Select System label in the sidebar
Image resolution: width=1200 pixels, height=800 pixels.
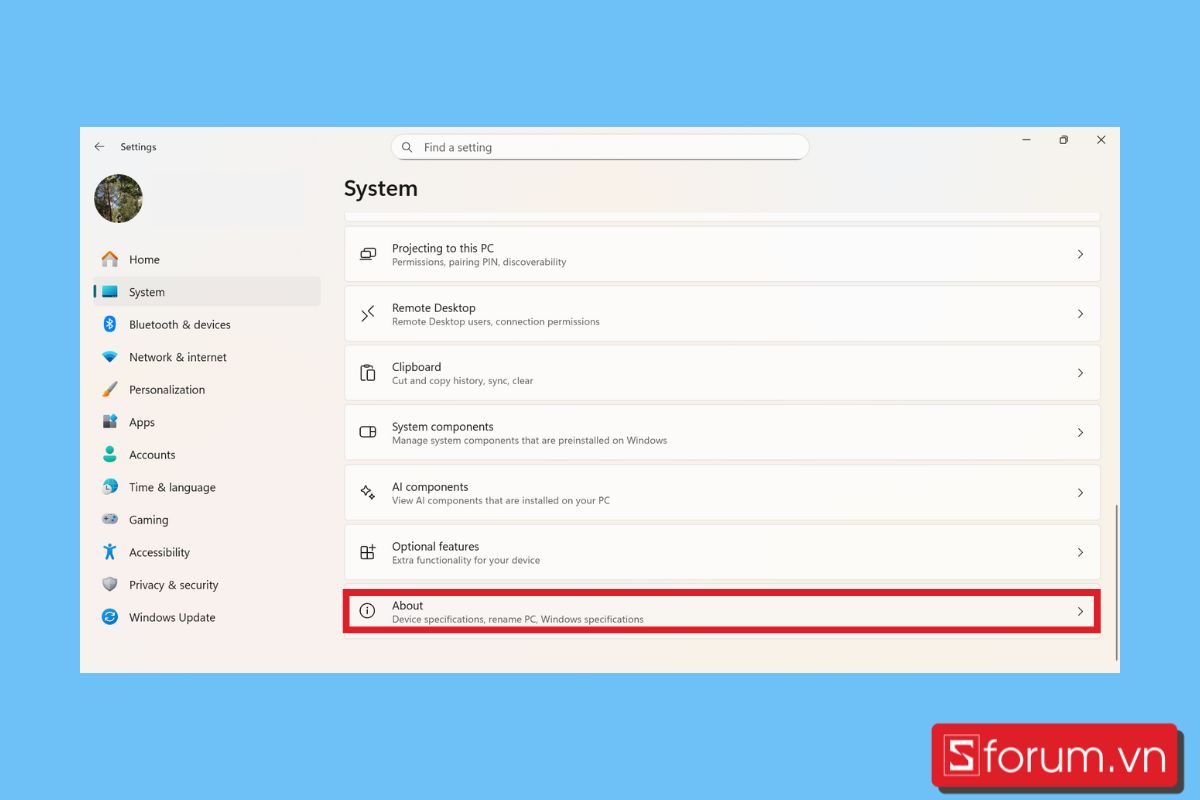coord(147,292)
